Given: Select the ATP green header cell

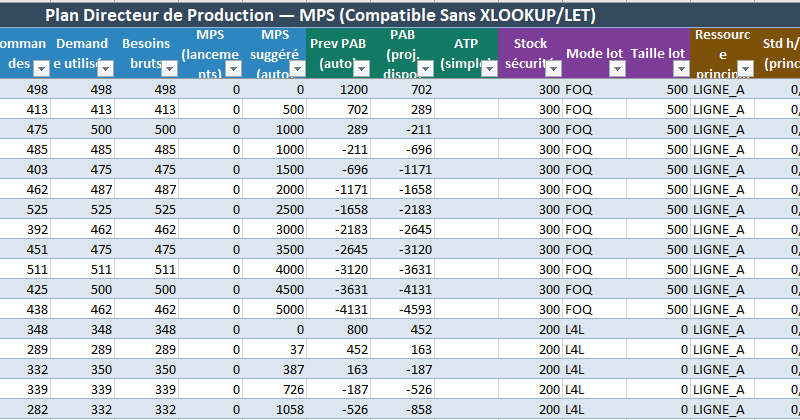Looking at the screenshot, I should point(465,52).
